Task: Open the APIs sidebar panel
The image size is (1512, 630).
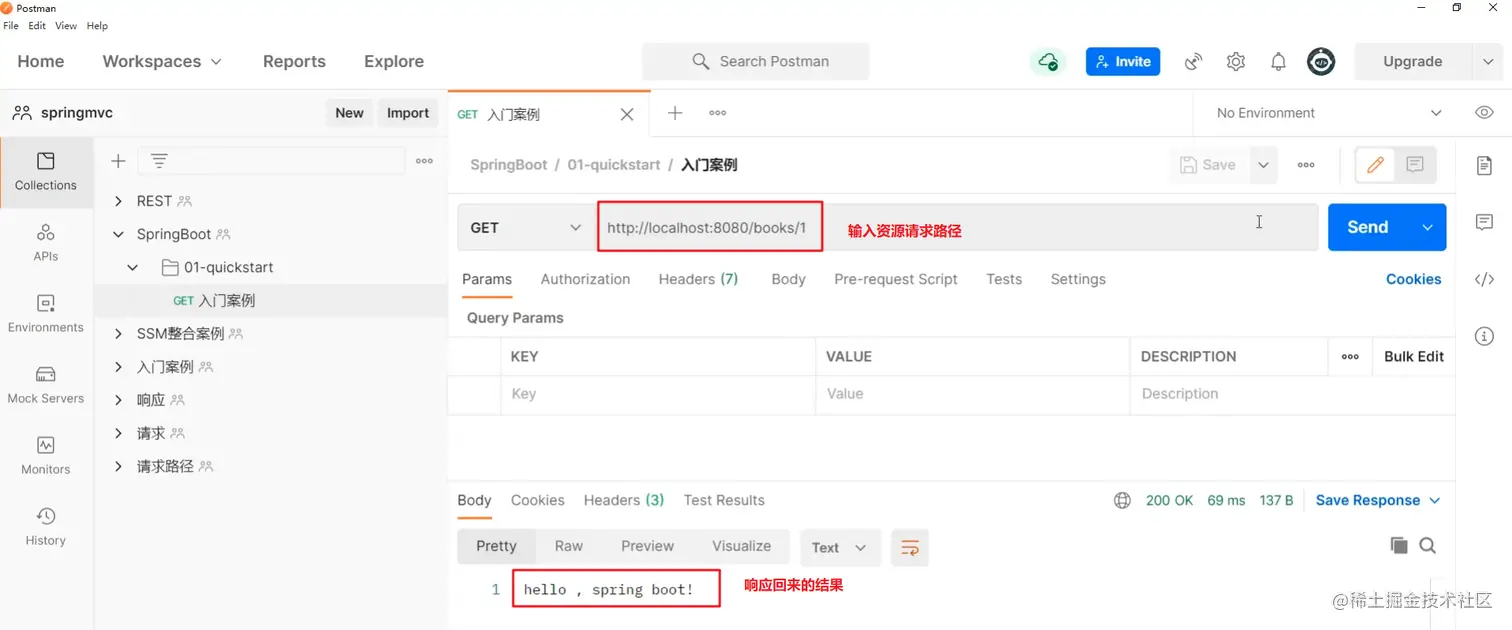Action: point(46,243)
